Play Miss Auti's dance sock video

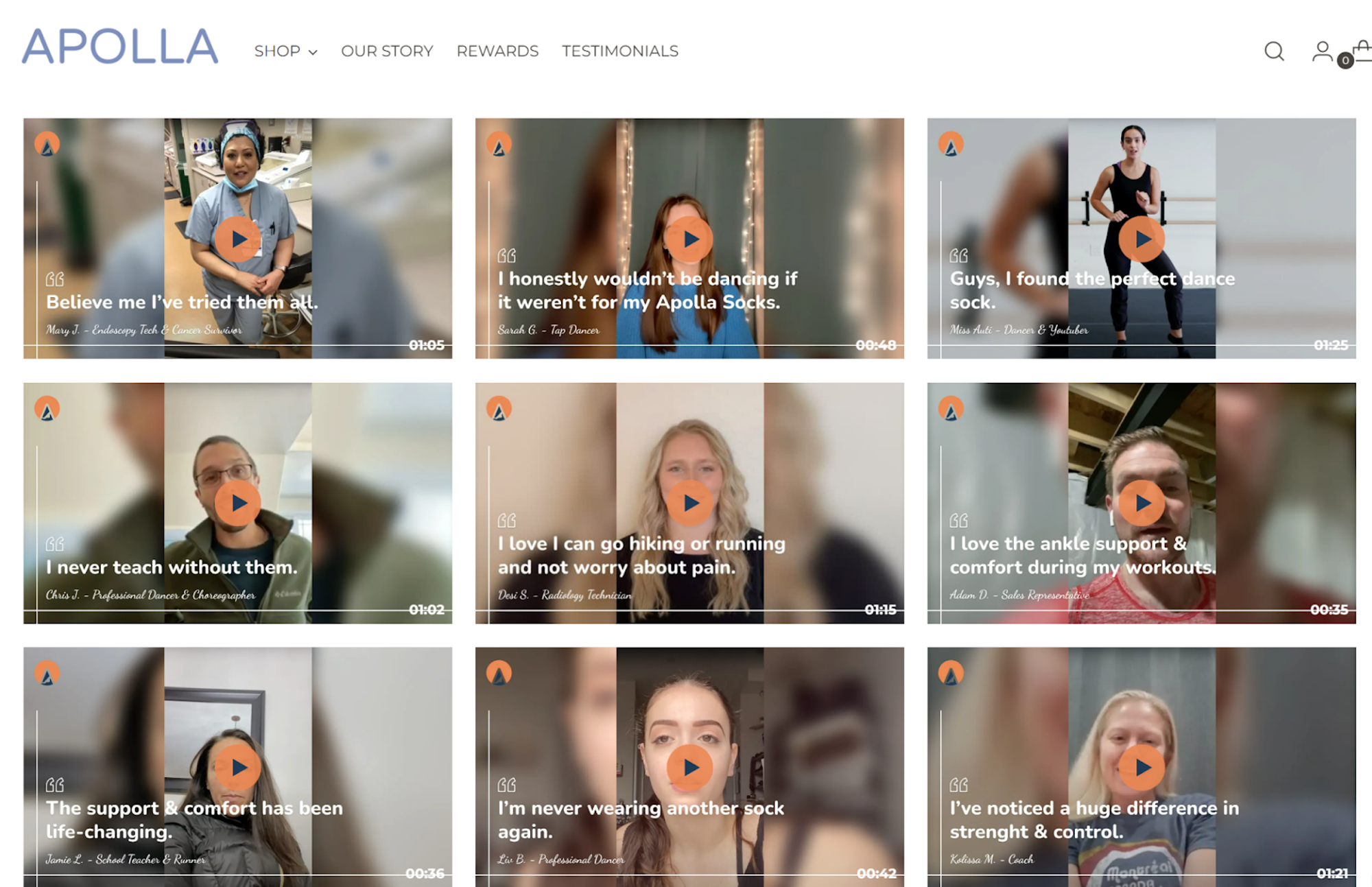click(1142, 239)
